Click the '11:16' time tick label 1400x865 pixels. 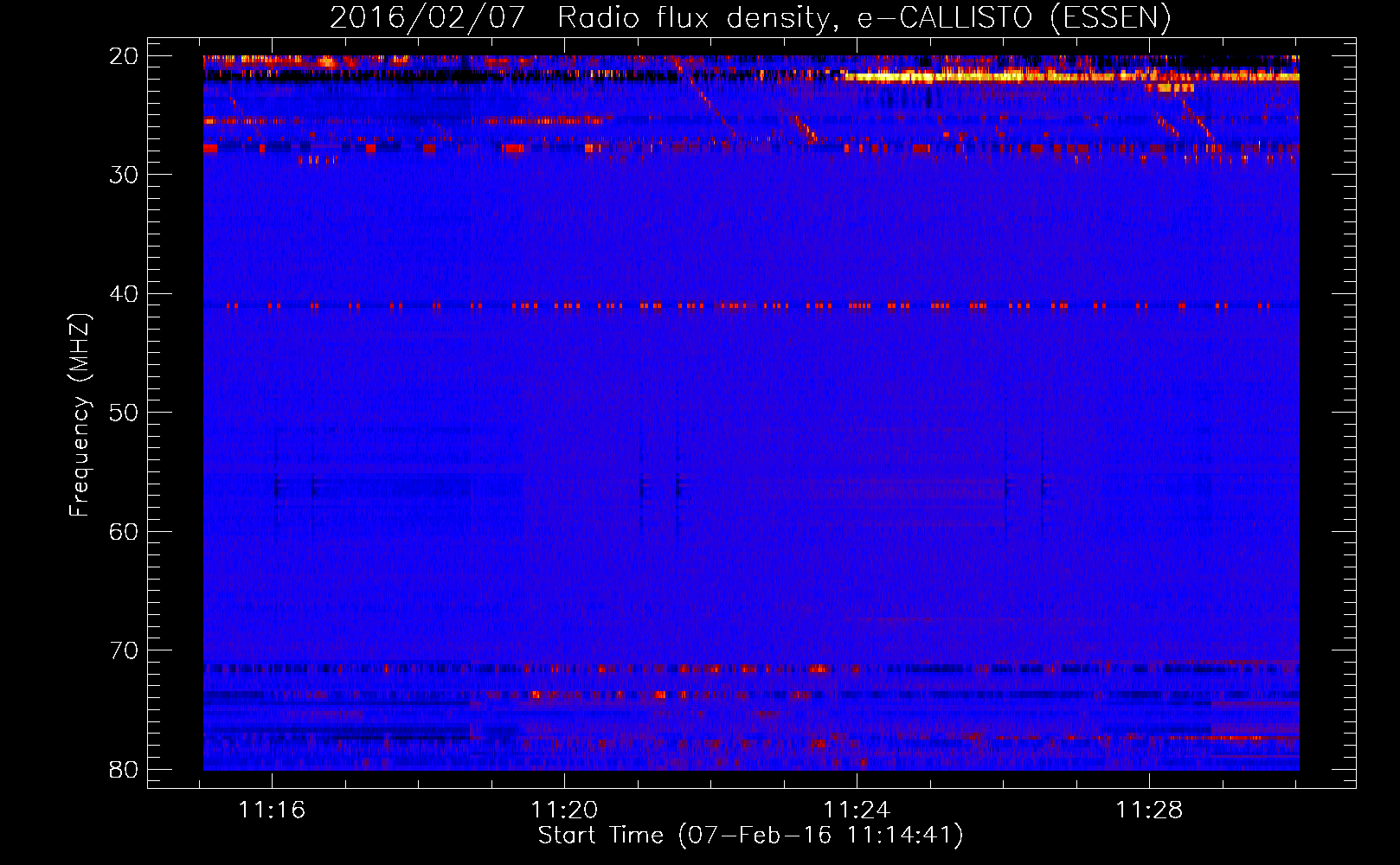[x=272, y=811]
